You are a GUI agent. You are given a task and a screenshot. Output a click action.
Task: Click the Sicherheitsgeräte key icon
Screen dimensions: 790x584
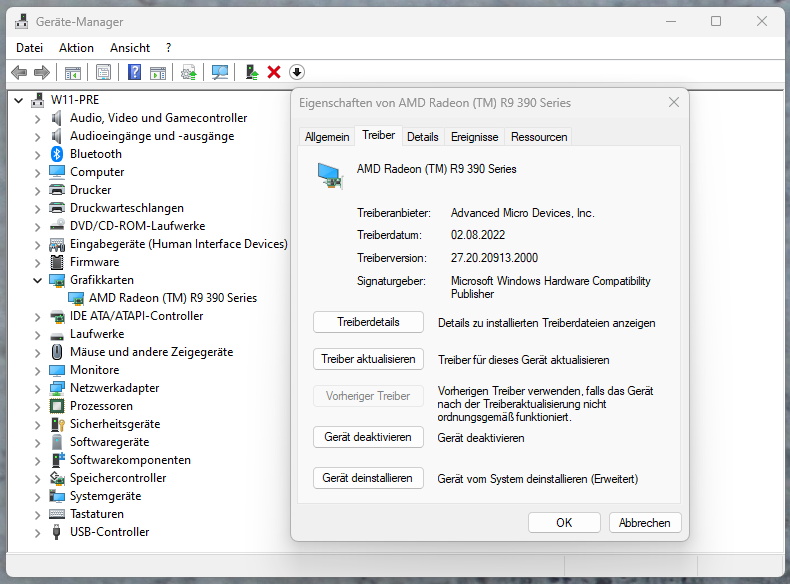(x=57, y=424)
